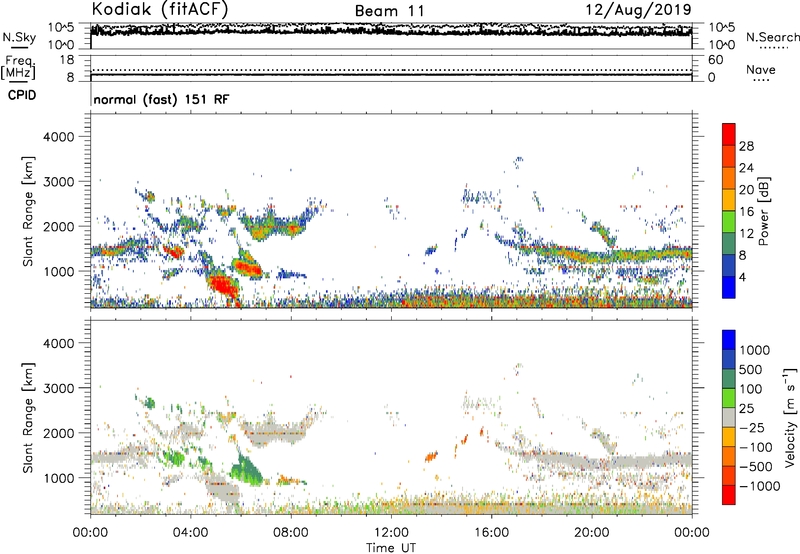Screen dimensions: 800x554
Task: Click the strong red echo near 05:30 in power panel
Action: (x=223, y=286)
